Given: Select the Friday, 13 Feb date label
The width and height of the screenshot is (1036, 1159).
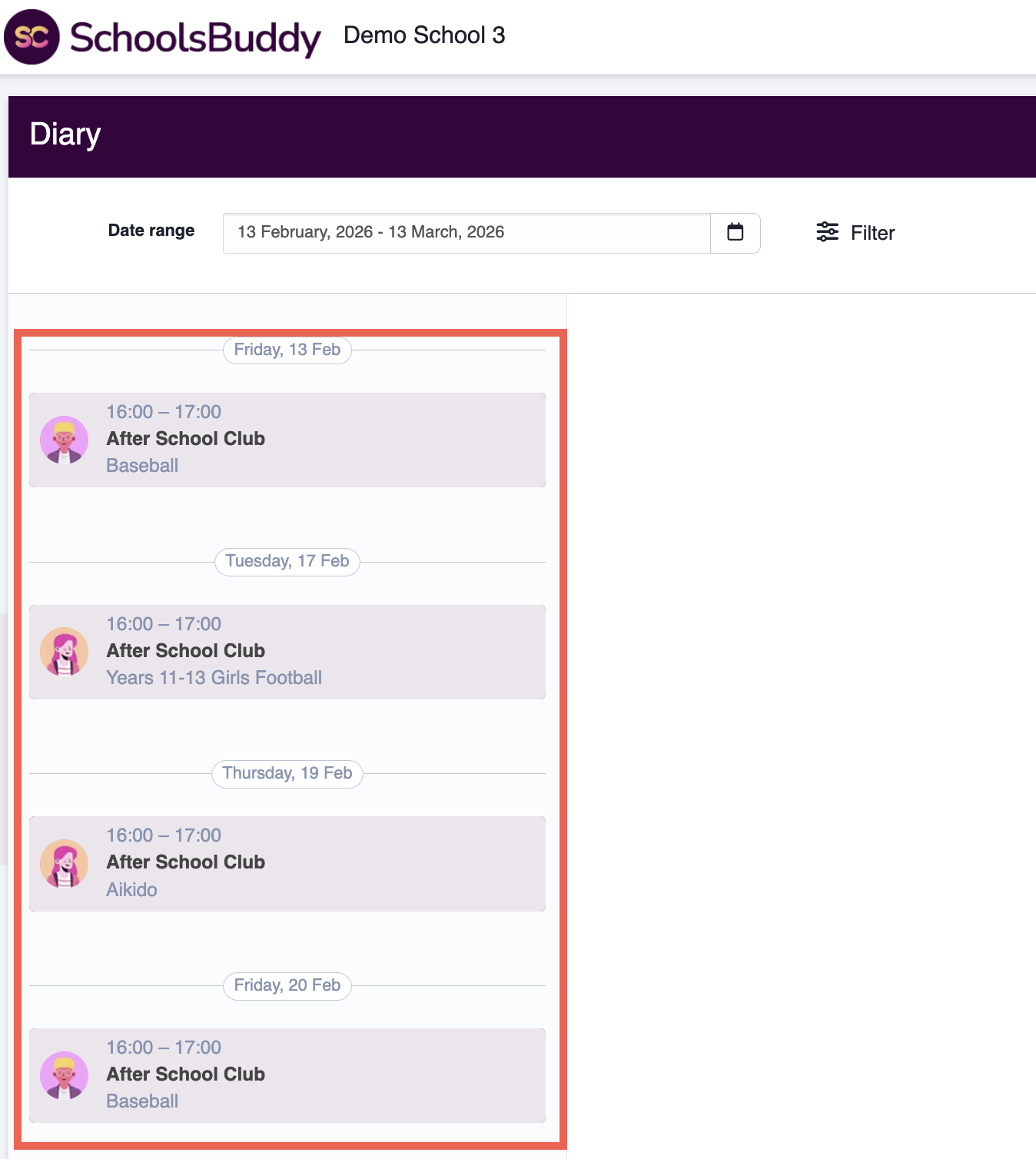Looking at the screenshot, I should 287,350.
